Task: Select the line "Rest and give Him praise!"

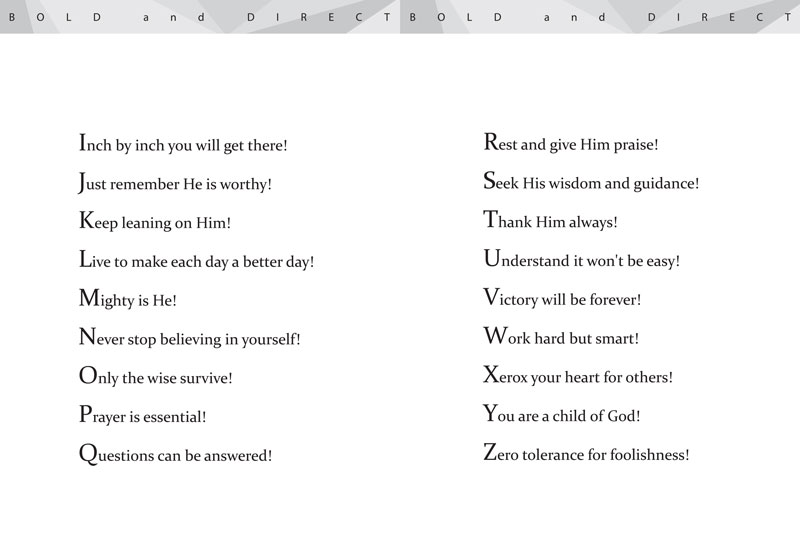Action: [571, 143]
